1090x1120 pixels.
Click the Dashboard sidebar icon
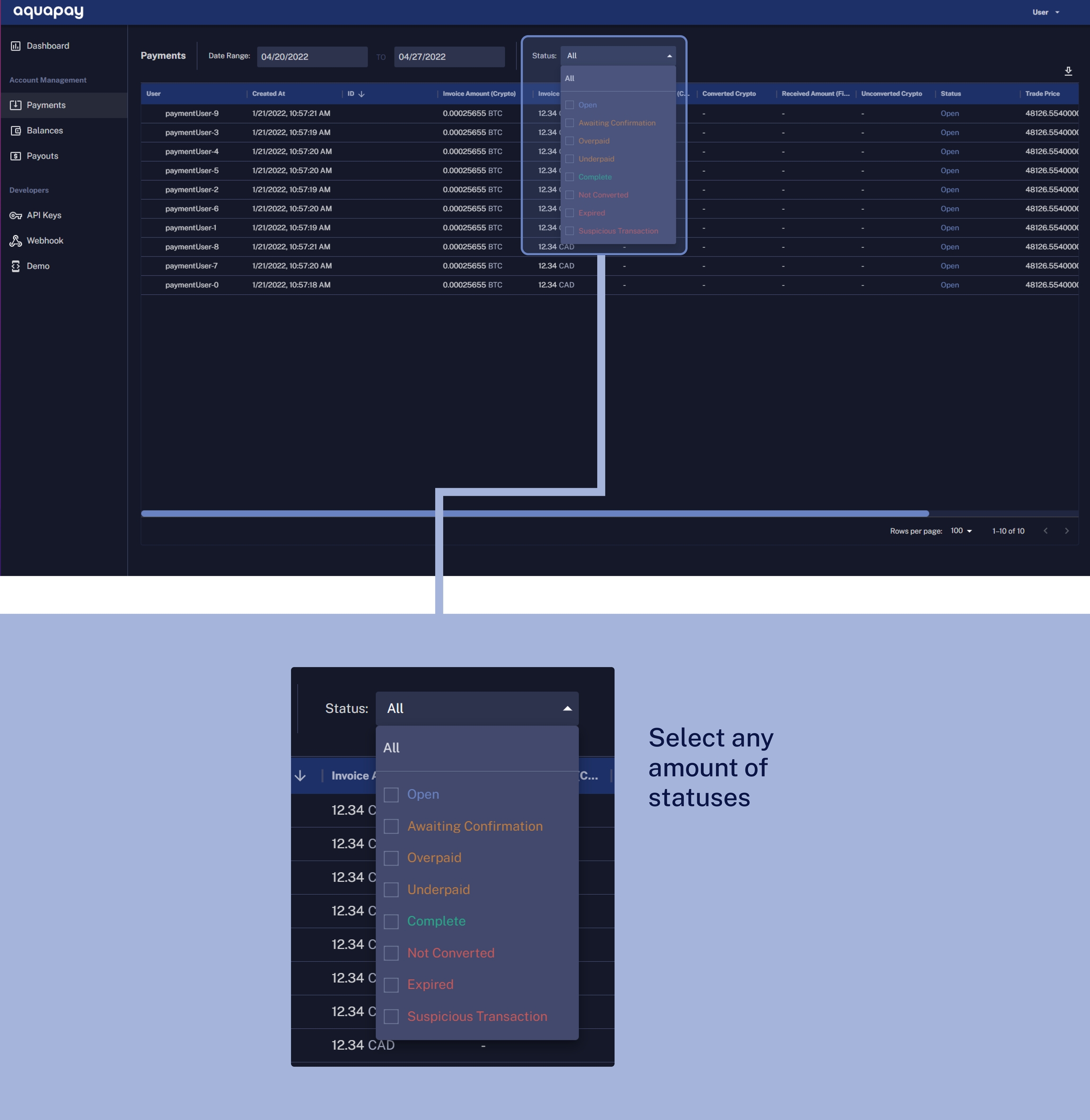16,46
